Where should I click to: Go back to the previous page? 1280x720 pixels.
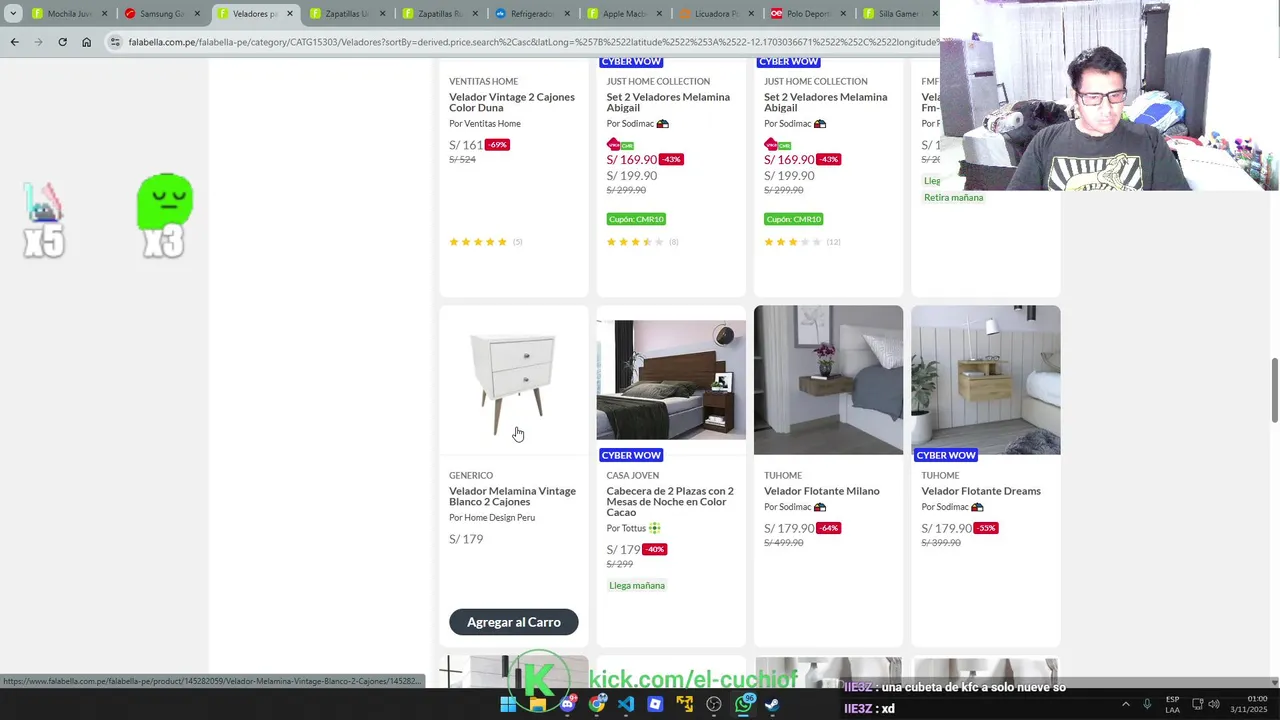tap(14, 42)
